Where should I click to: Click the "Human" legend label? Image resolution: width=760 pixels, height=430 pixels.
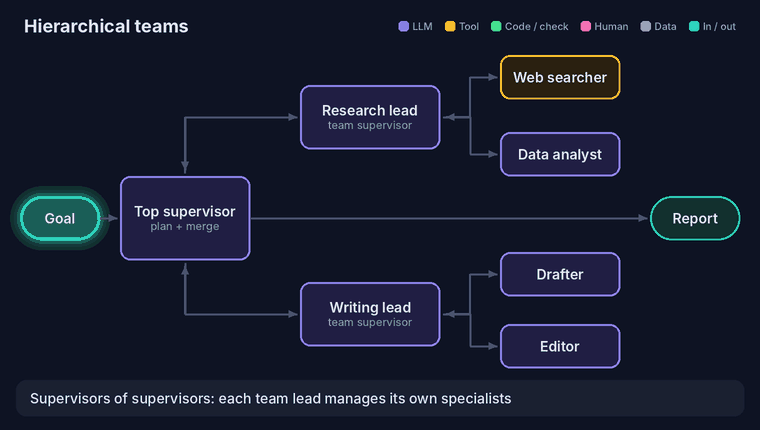click(611, 26)
